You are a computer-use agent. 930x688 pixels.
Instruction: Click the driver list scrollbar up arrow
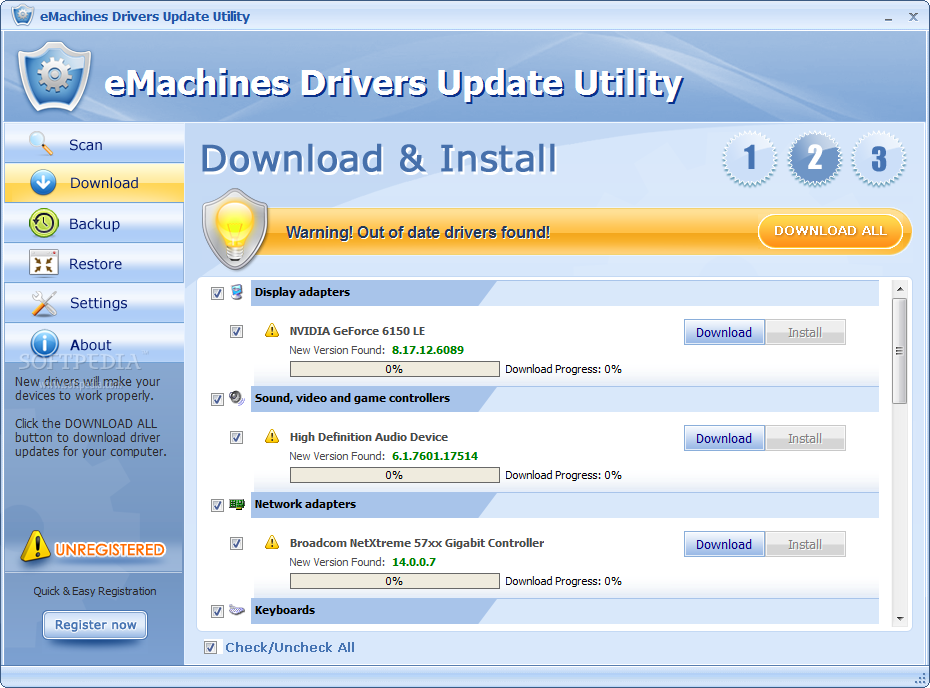pos(900,289)
